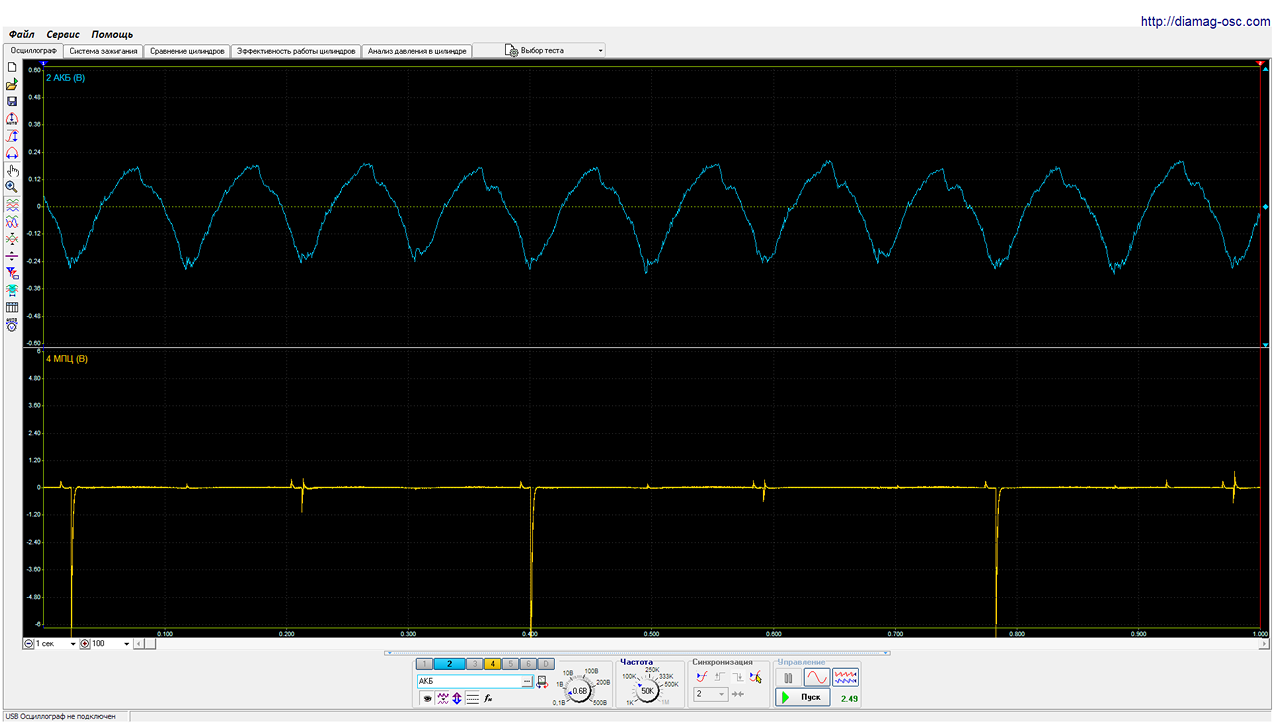
Task: Click the auto settings gear icon
Action: (x=12, y=324)
